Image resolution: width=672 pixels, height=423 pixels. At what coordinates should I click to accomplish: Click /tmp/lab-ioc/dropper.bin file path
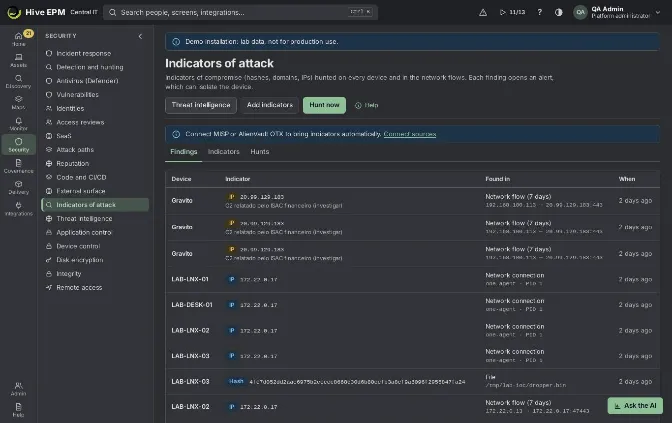coord(525,385)
